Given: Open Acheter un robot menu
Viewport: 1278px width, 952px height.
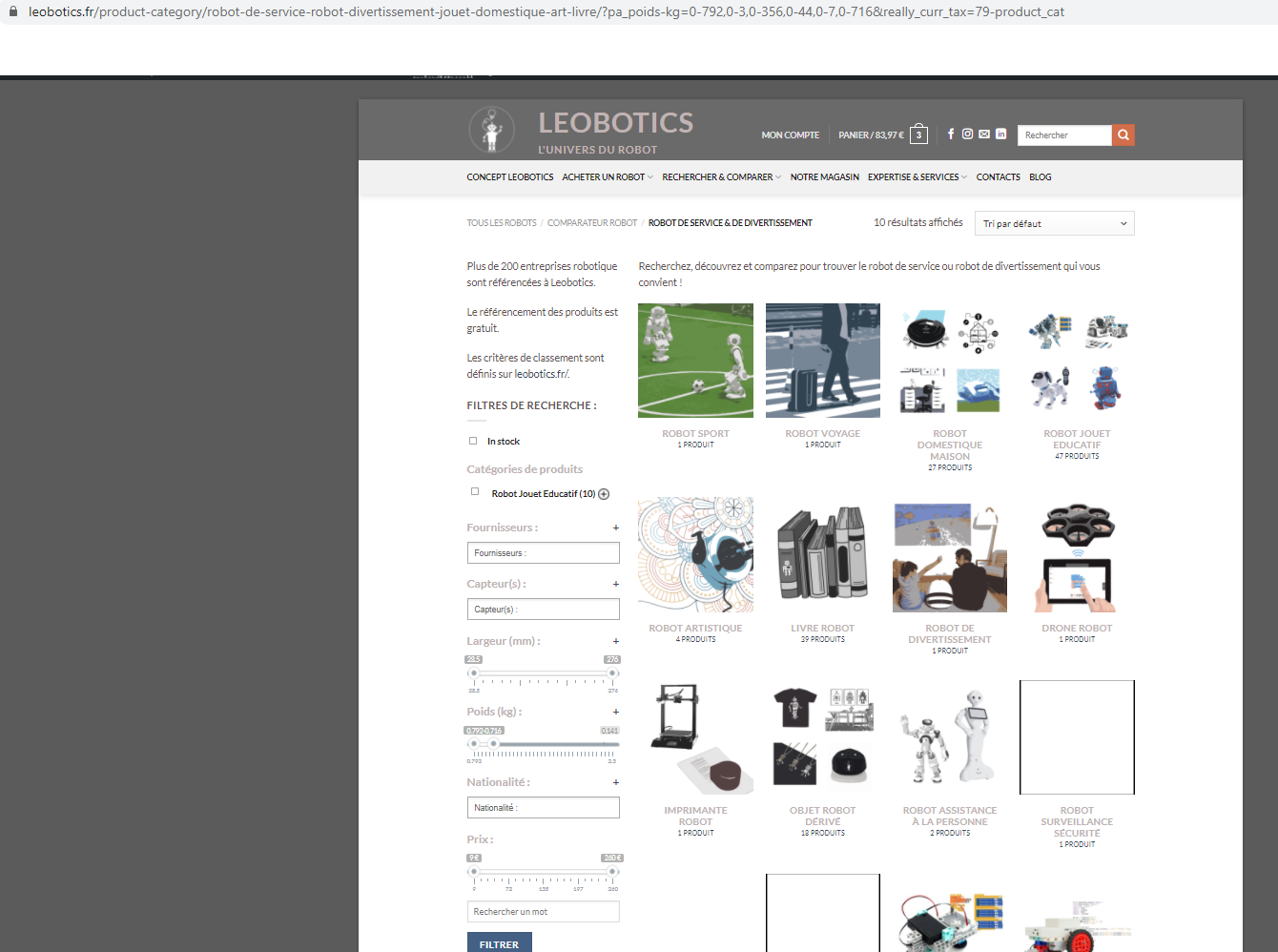Looking at the screenshot, I should 608,177.
